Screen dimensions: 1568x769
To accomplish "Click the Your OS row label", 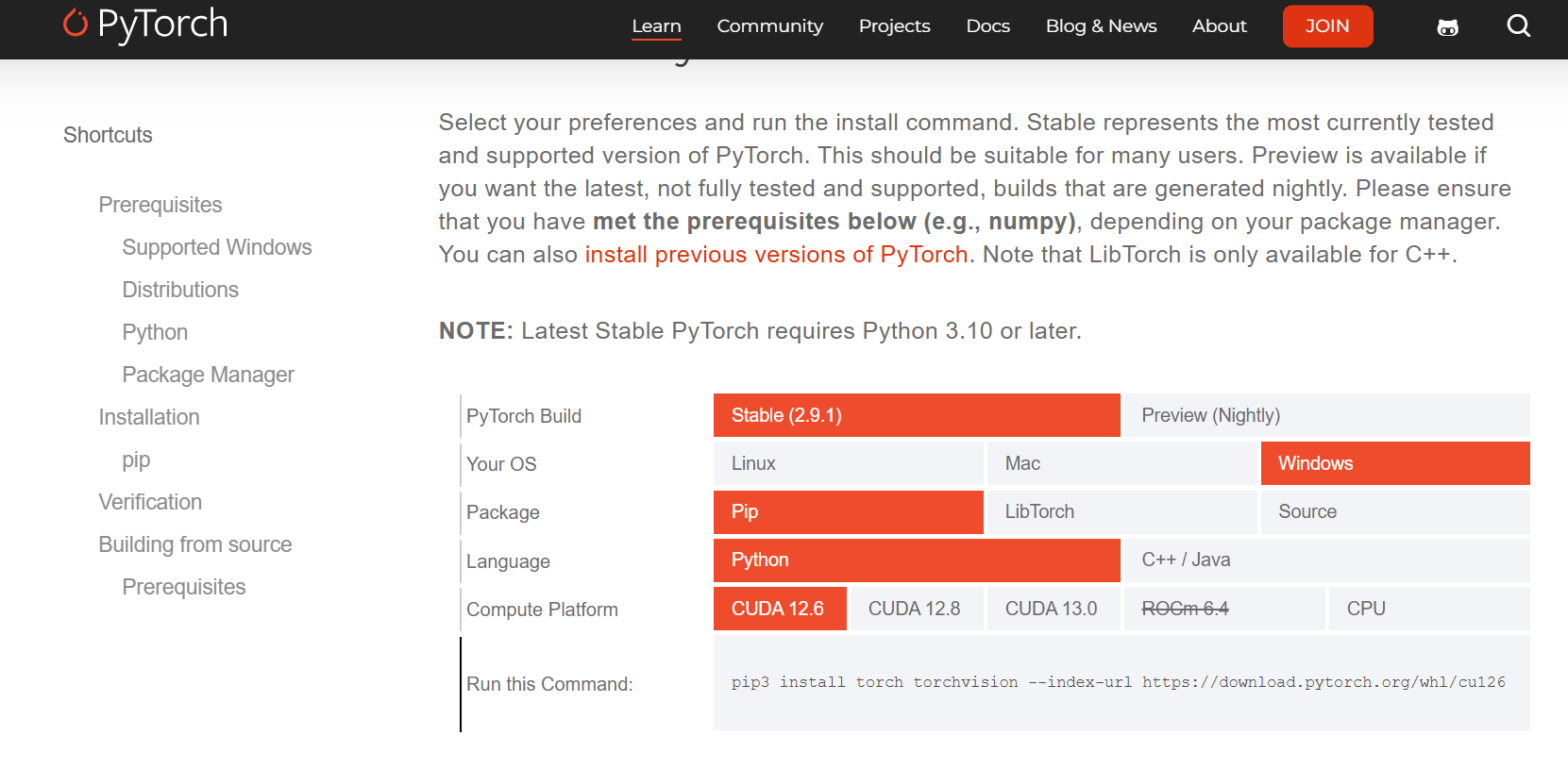I will tap(501, 464).
